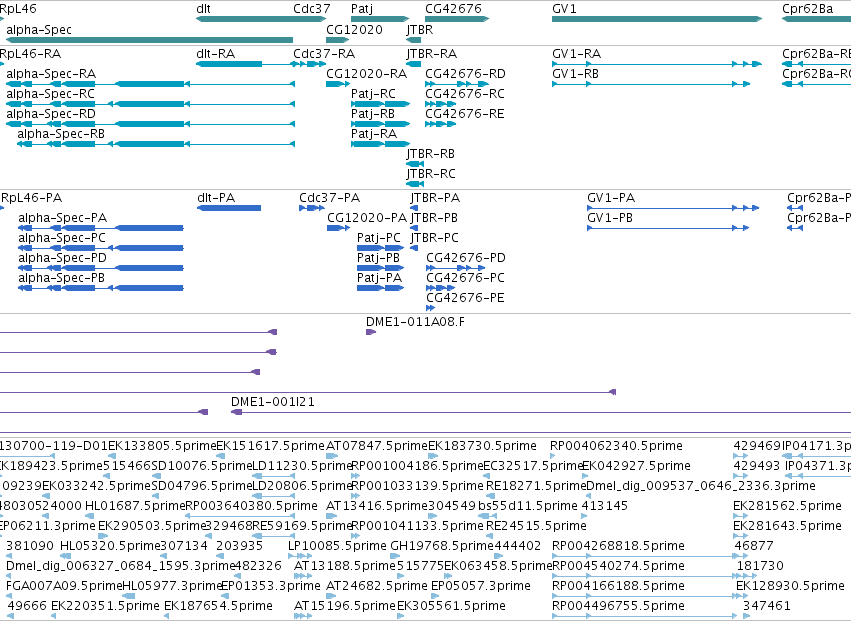Select transcript CG42676-RE
The height and width of the screenshot is (621, 851).
pos(441,124)
